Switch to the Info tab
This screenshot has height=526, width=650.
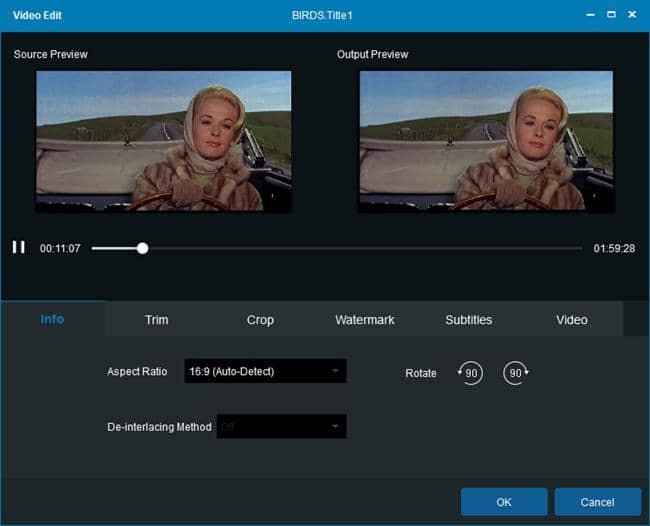coord(52,319)
